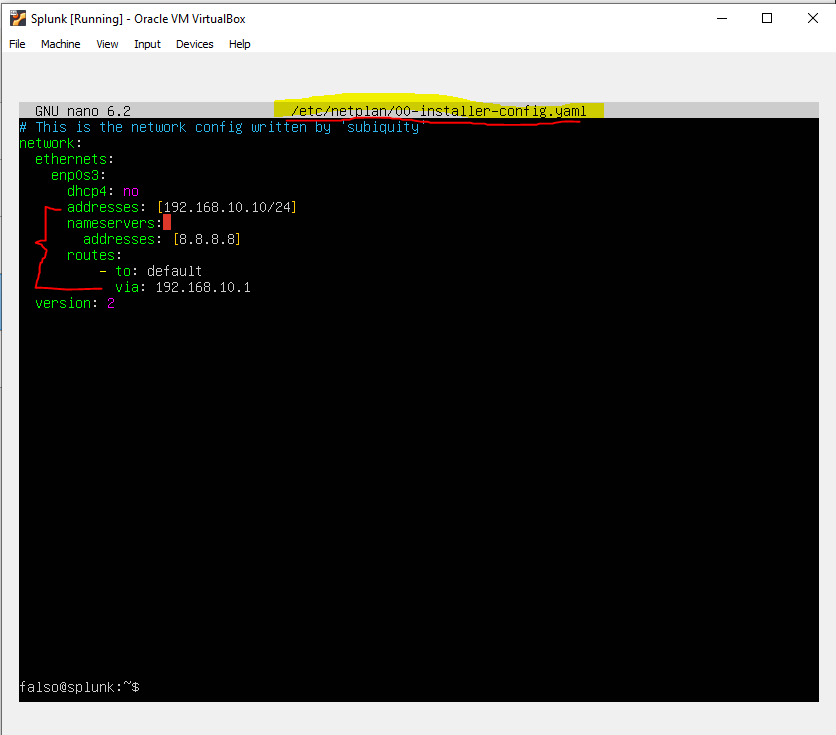Open the Help menu

(x=239, y=44)
